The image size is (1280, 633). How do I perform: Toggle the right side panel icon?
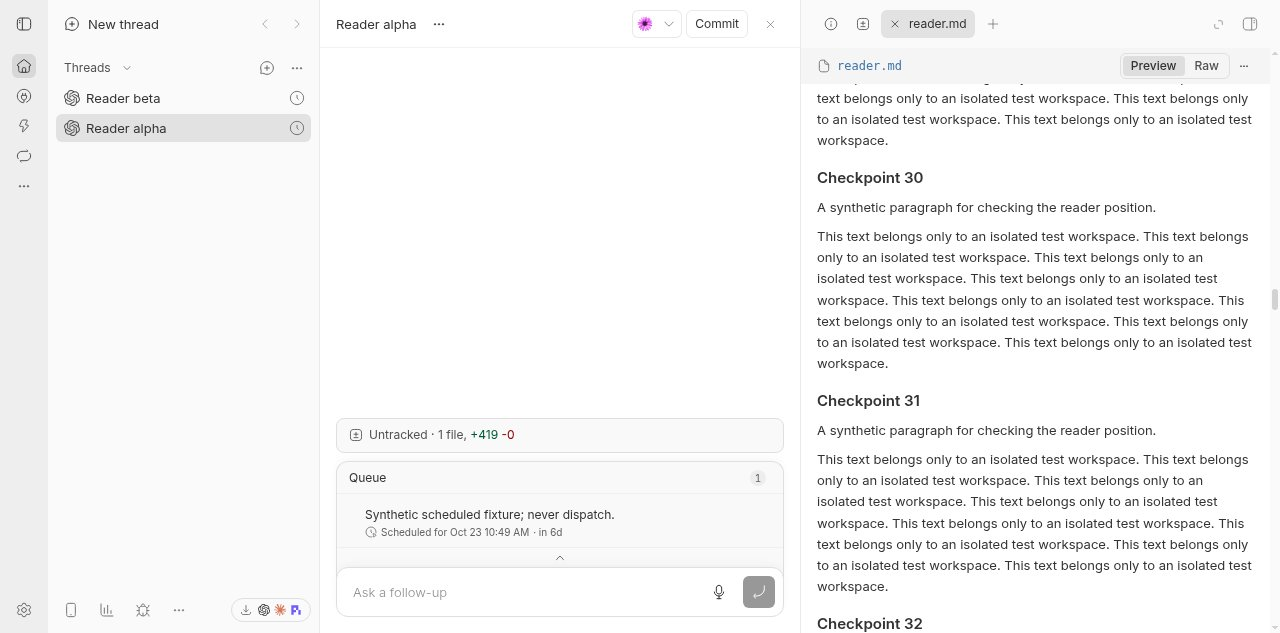[1250, 24]
